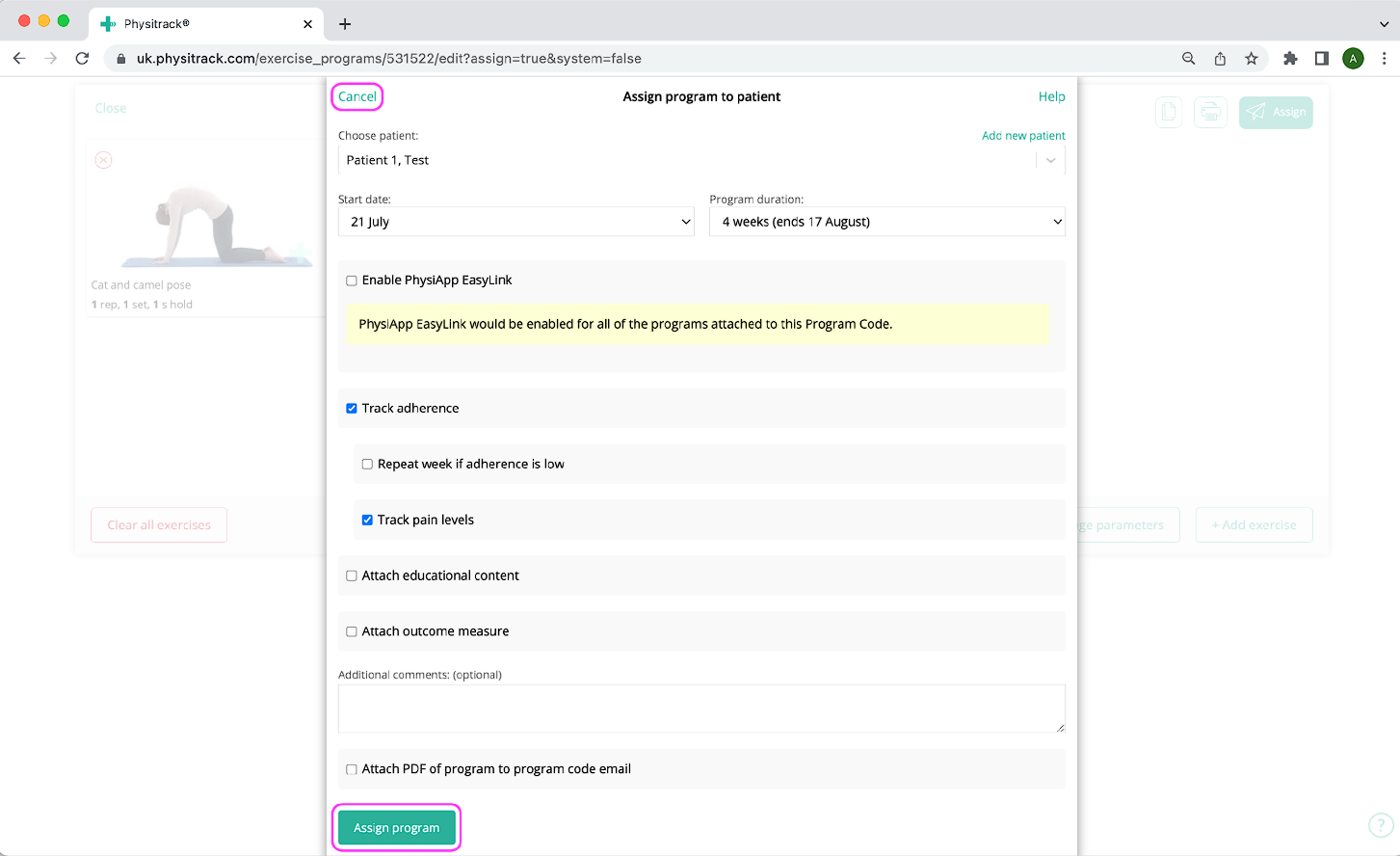Click the zoom magnifier icon in address bar
The width and height of the screenshot is (1400, 856).
[x=1189, y=59]
